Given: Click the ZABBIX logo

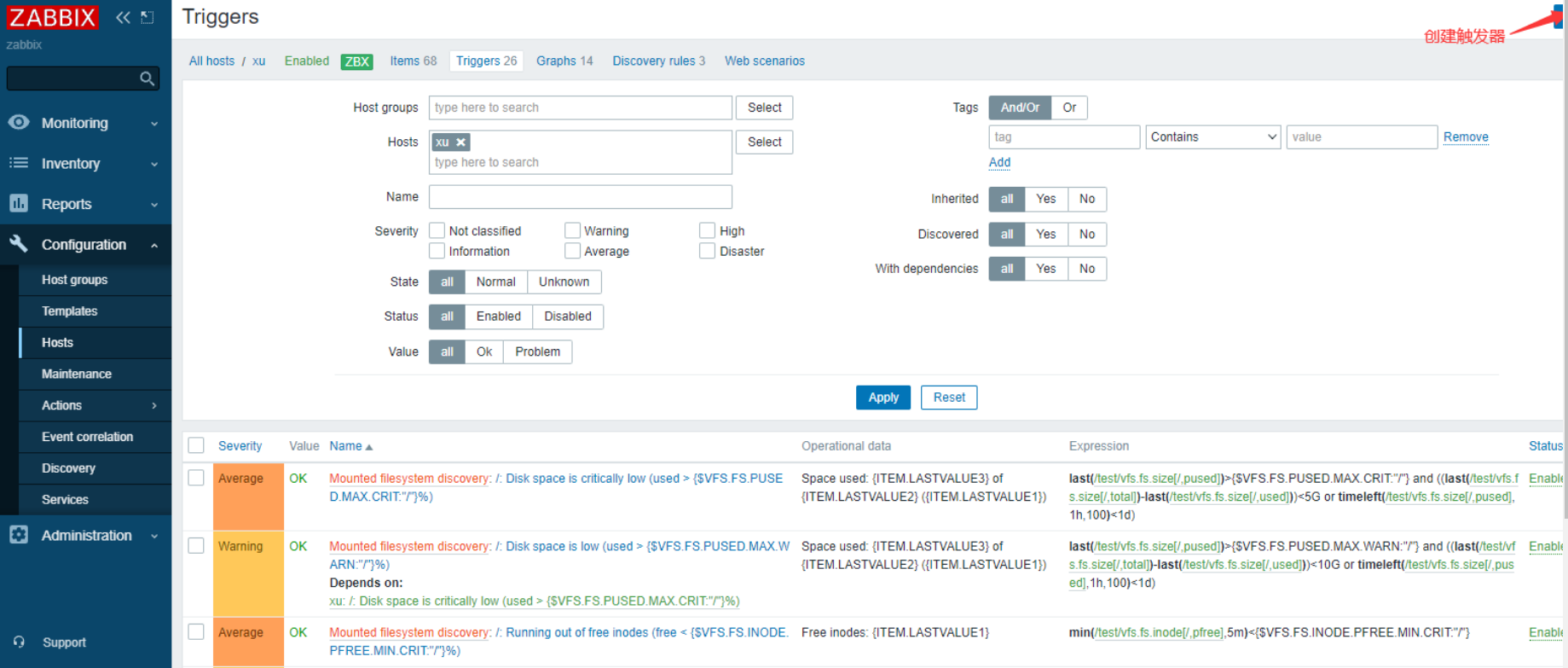Looking at the screenshot, I should tap(52, 17).
